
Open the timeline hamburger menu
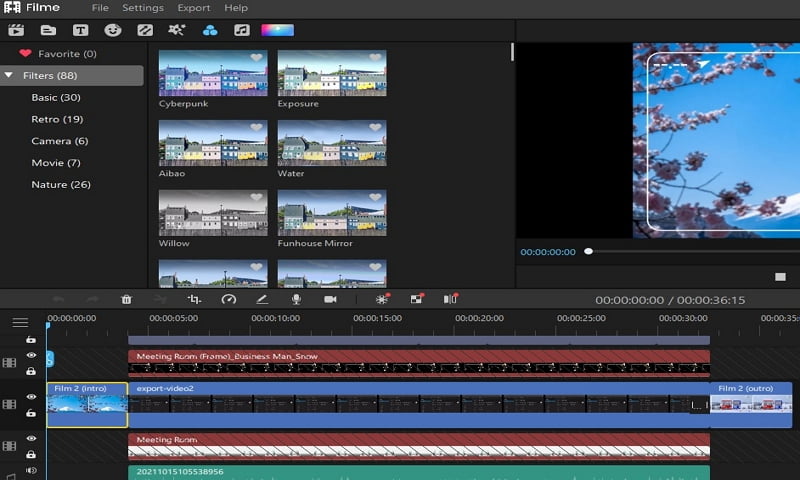tap(20, 322)
